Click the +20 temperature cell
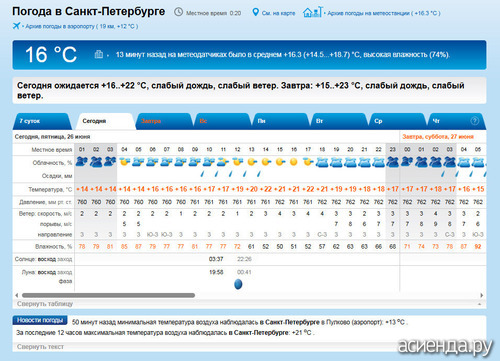 (252, 189)
